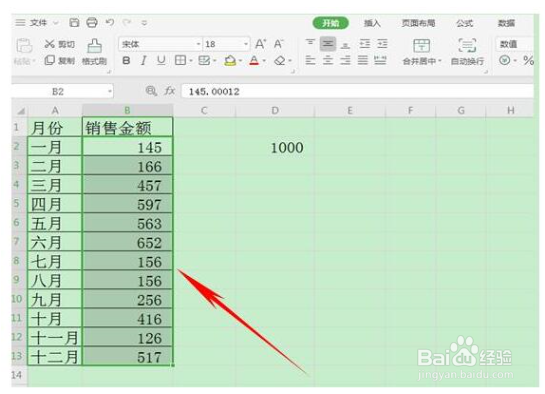Click cell containing 销售金额
Screen dimensions: 545x394
click(x=127, y=128)
